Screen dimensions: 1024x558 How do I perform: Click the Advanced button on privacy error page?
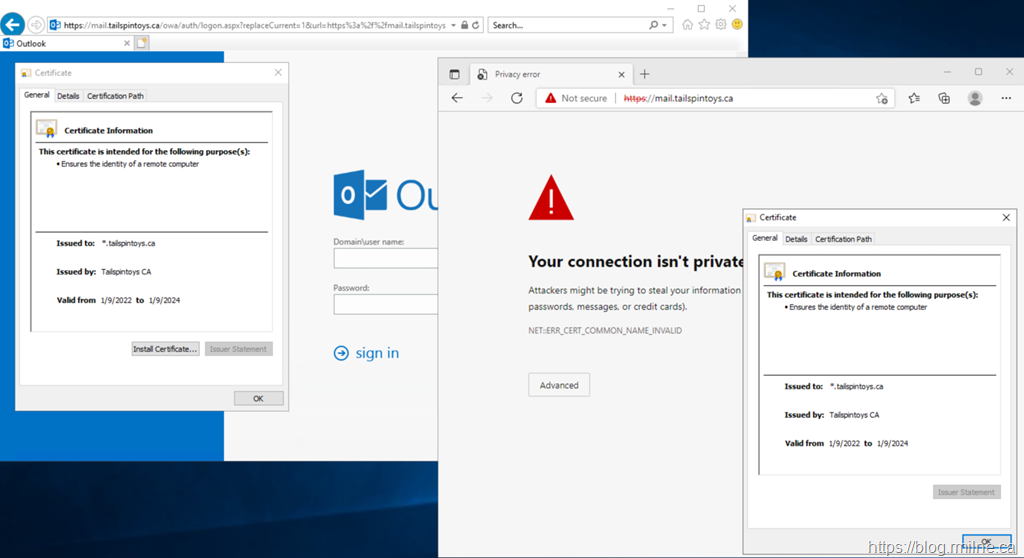pyautogui.click(x=559, y=385)
